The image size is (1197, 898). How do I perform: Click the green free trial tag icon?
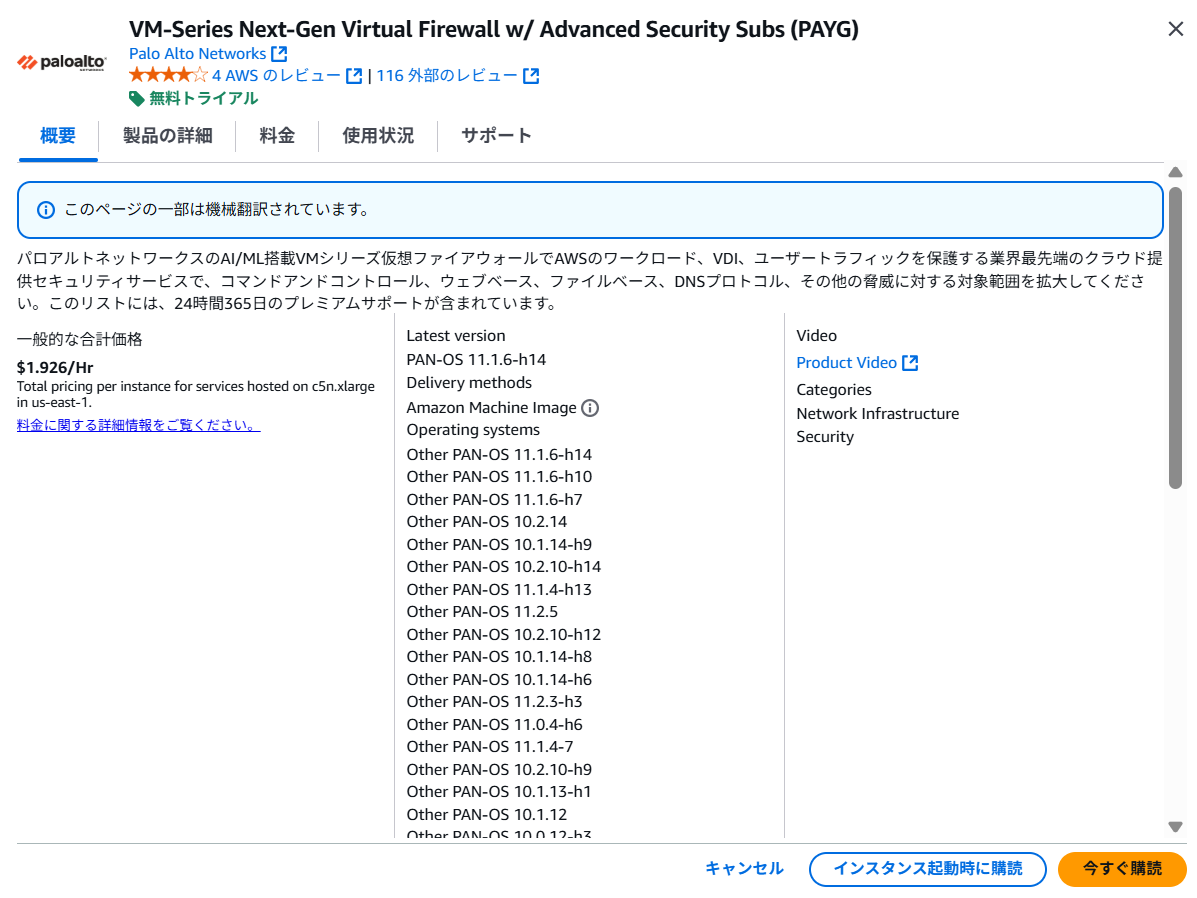pyautogui.click(x=137, y=98)
